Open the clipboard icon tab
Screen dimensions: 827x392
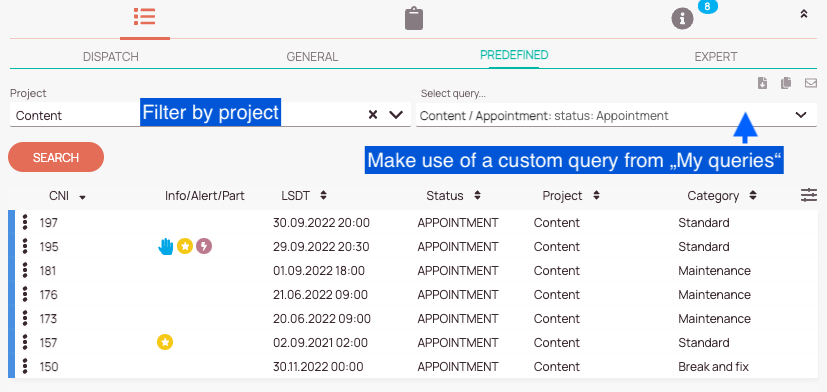(414, 18)
